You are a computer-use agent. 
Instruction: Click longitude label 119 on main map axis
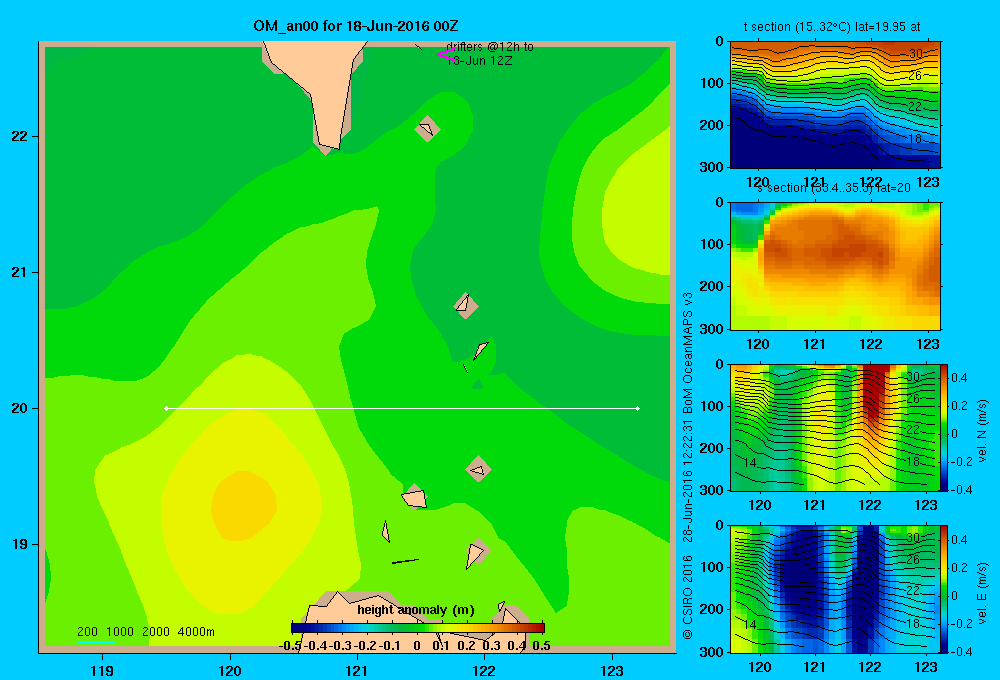pyautogui.click(x=102, y=670)
